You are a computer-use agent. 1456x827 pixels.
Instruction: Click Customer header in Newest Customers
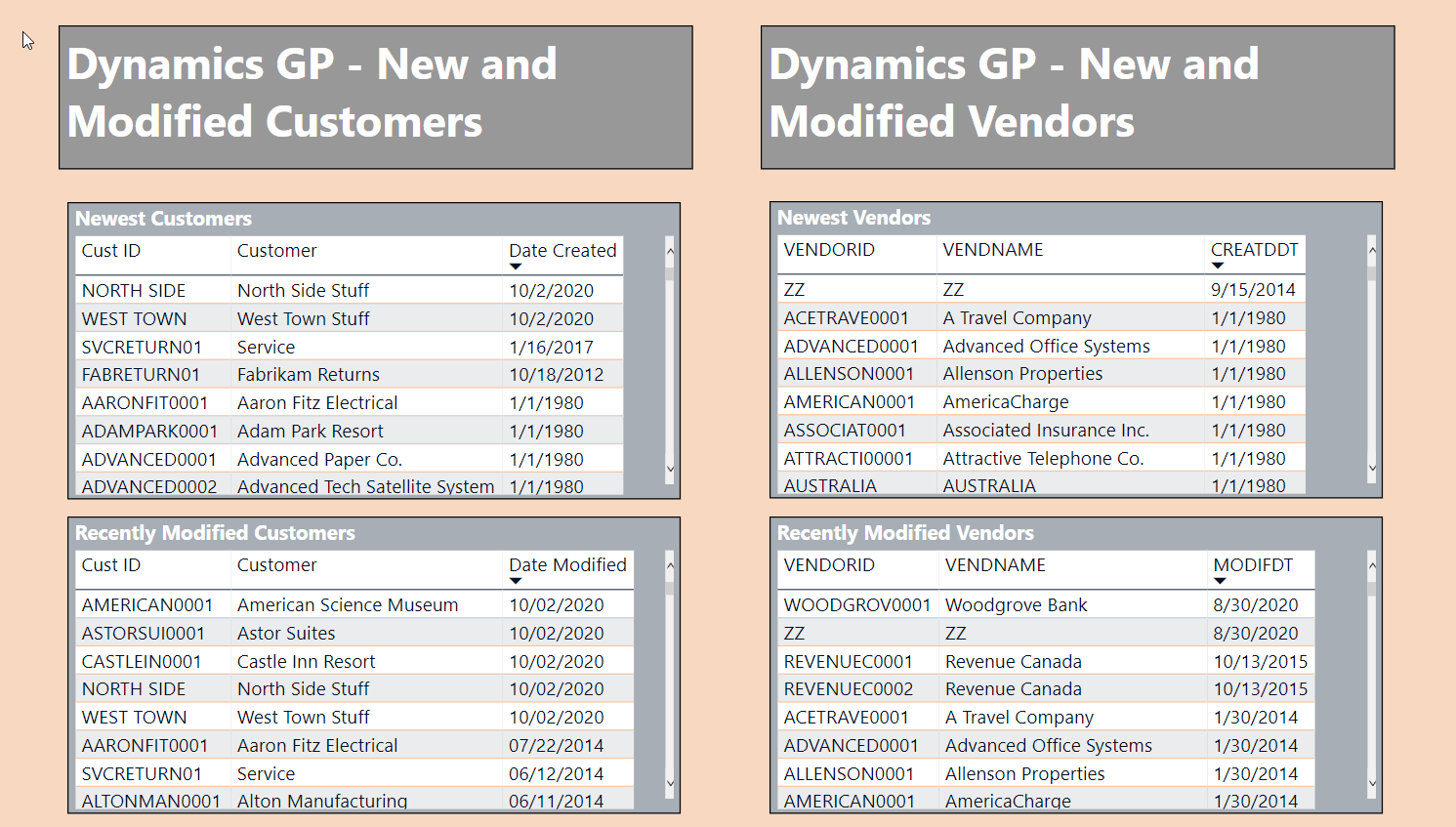277,251
